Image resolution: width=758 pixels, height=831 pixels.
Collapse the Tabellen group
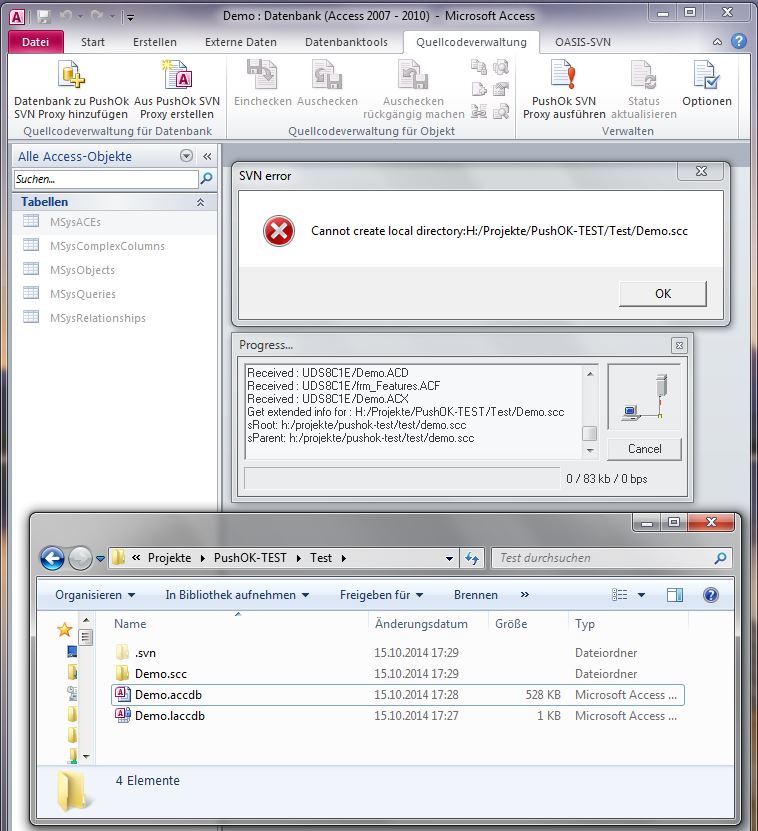pos(200,202)
